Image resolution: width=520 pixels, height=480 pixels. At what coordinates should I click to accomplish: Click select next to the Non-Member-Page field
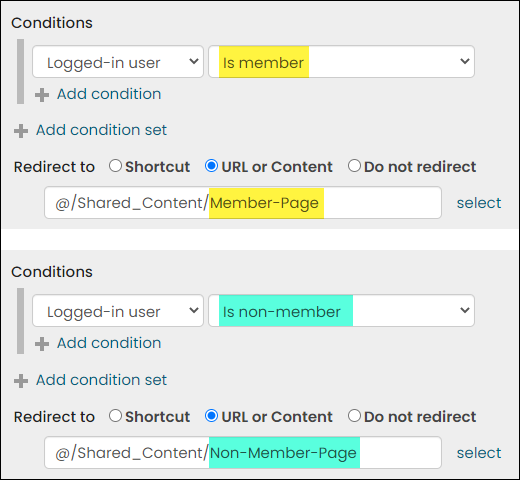click(479, 453)
